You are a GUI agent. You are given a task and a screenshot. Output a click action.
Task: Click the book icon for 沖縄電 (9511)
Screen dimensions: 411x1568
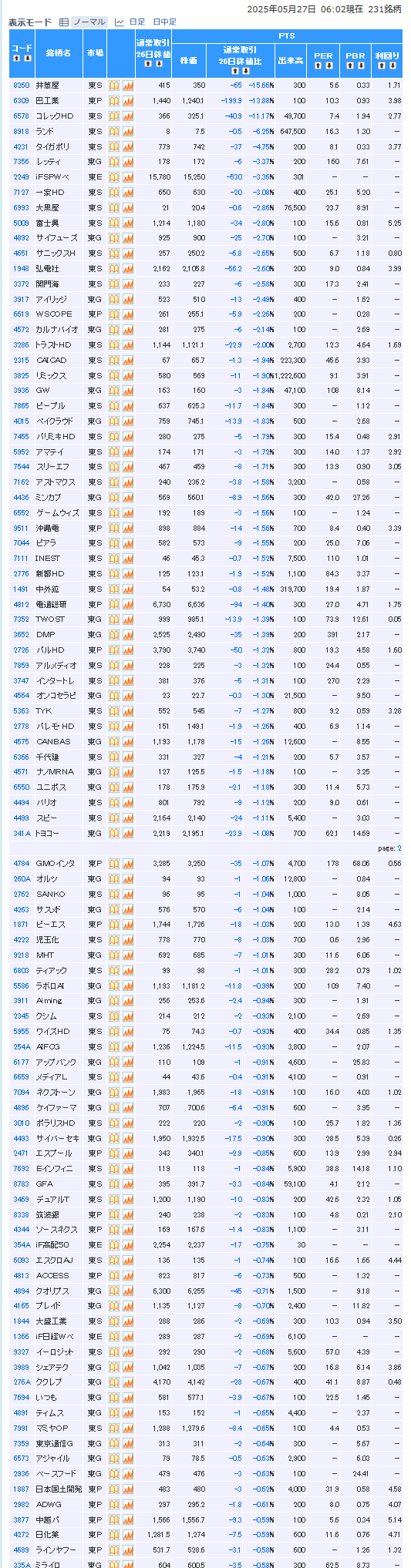point(114,528)
